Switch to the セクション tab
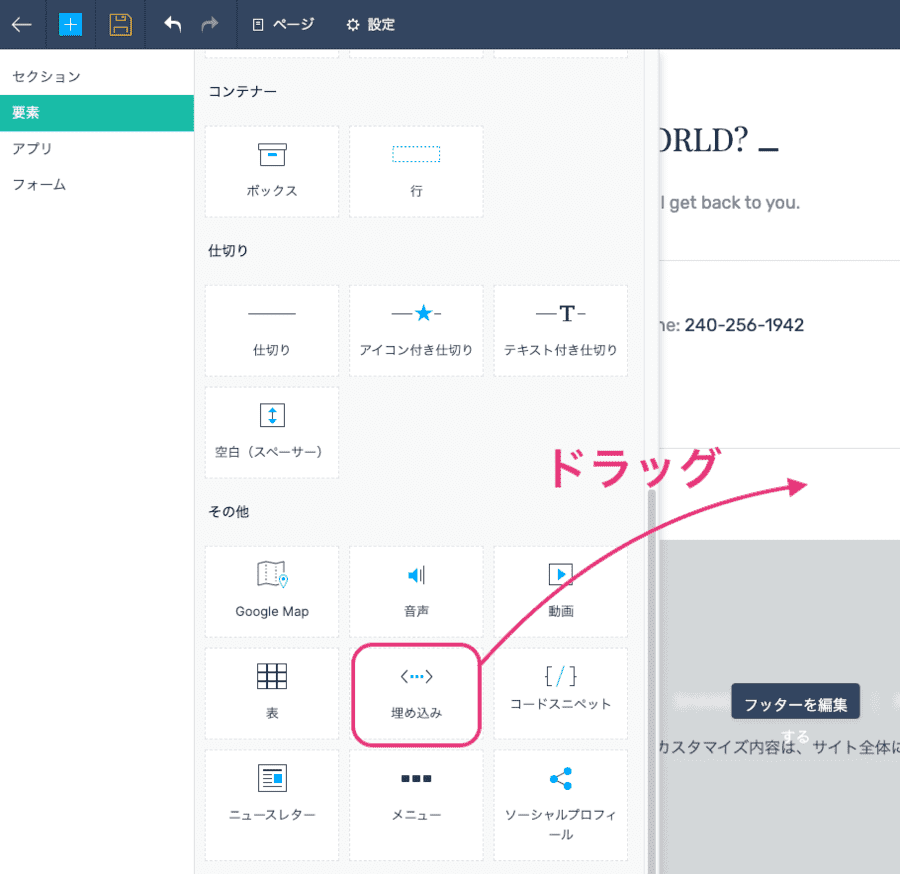 coord(46,76)
